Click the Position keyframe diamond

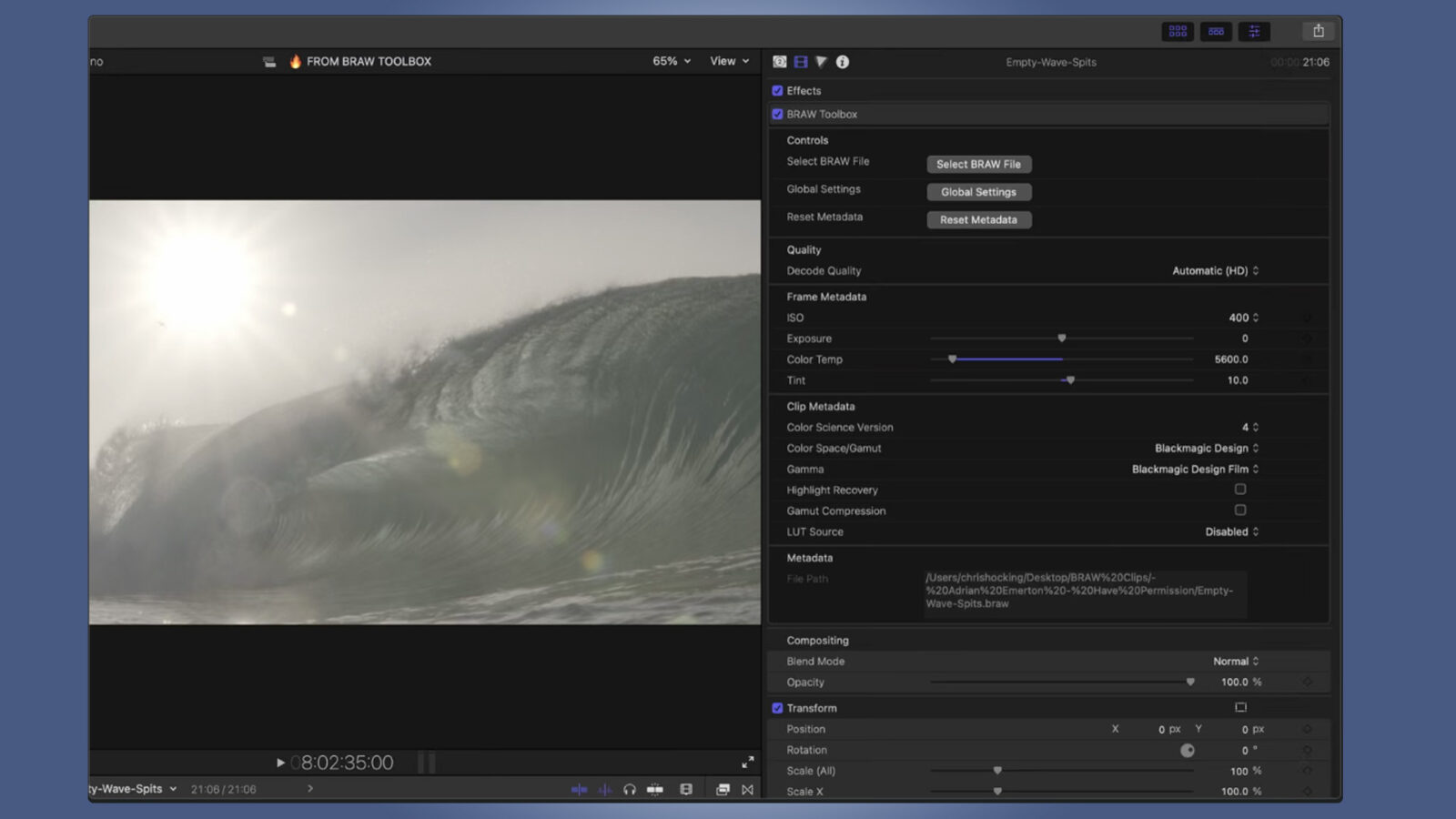point(1308,729)
